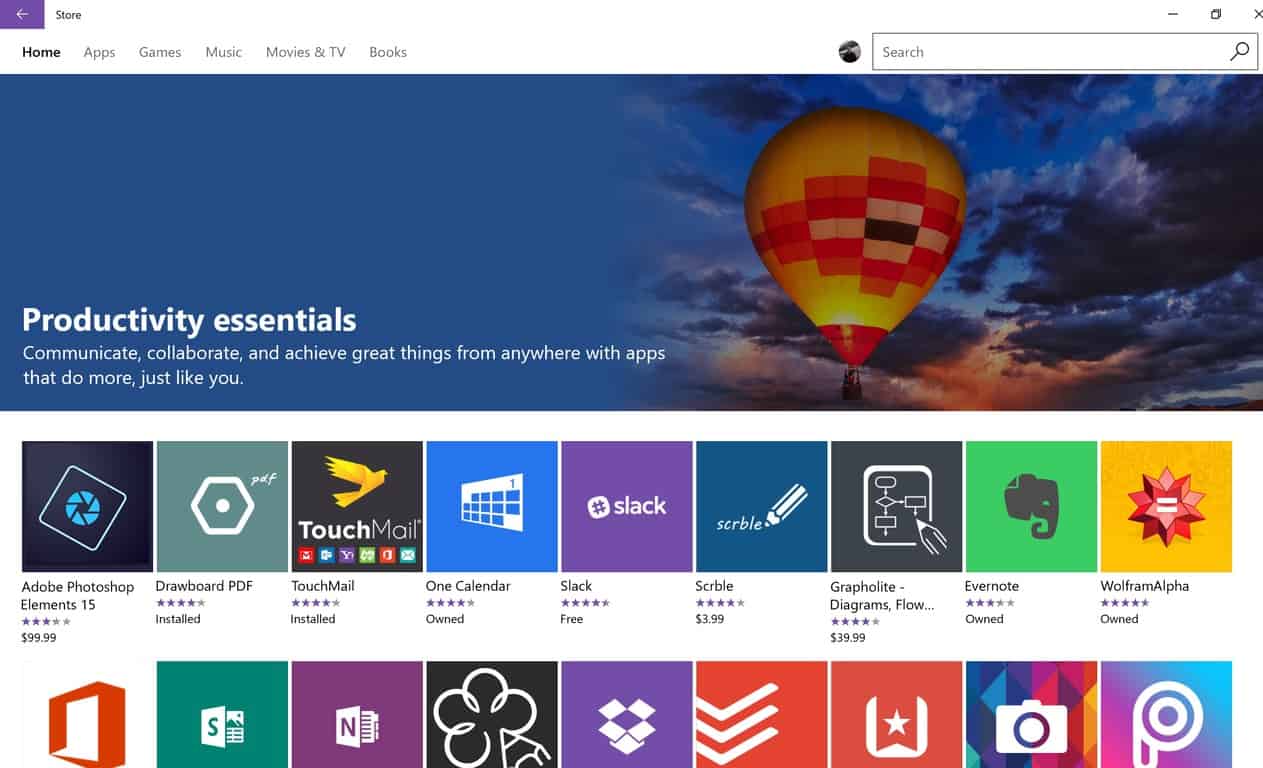Click the Scrble title text
1263x768 pixels.
pos(714,586)
